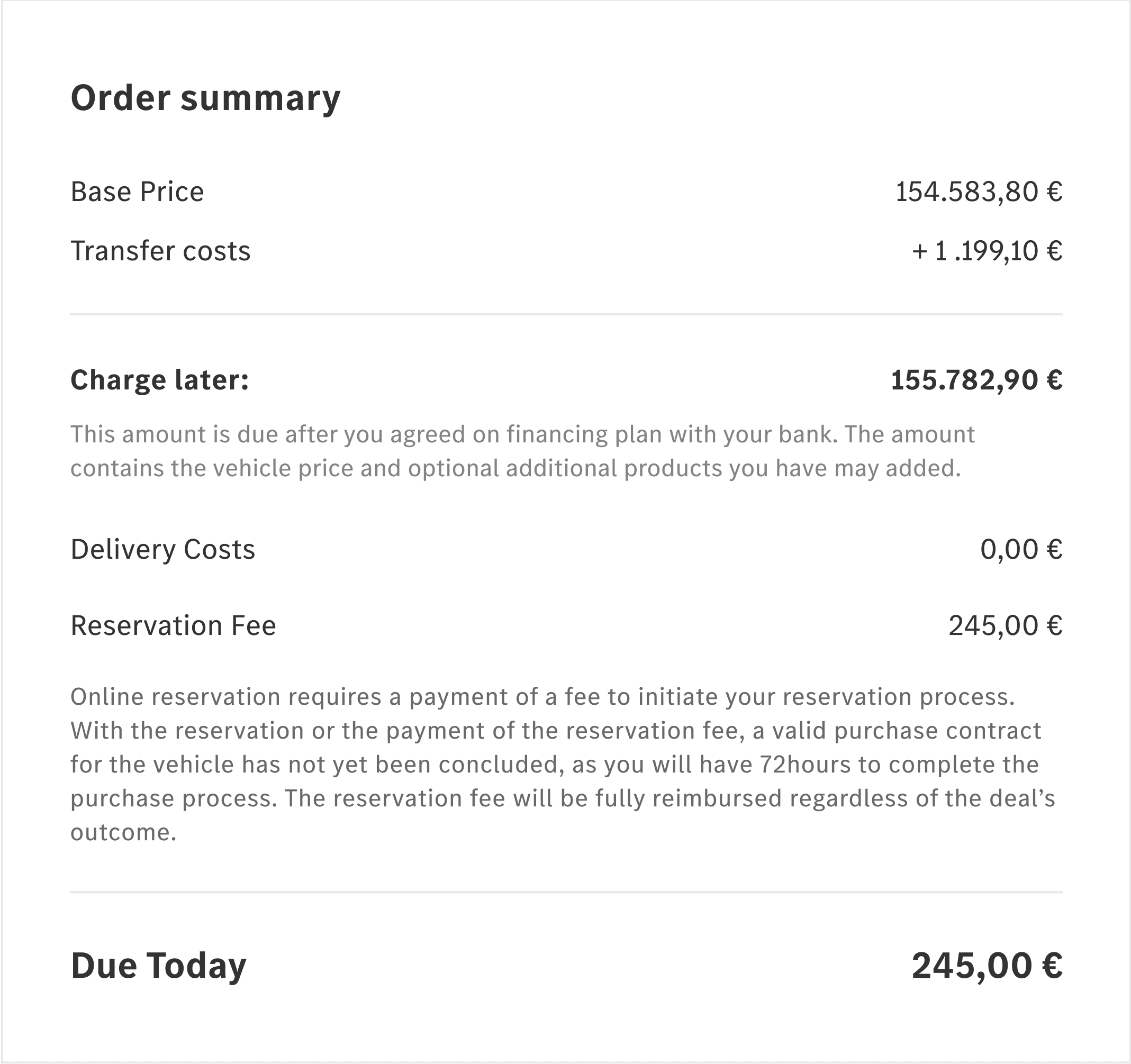The height and width of the screenshot is (1064, 1131).
Task: Select the Delivery Costs label
Action: [162, 549]
